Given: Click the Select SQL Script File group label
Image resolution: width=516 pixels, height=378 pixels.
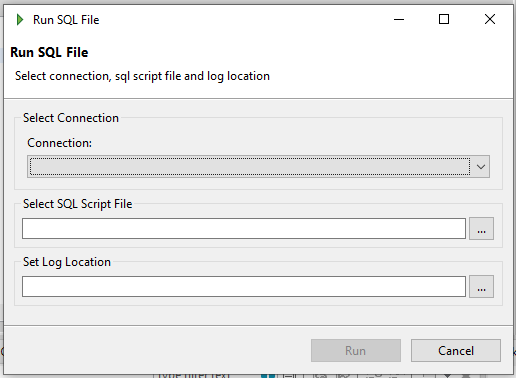Looking at the screenshot, I should (x=77, y=204).
